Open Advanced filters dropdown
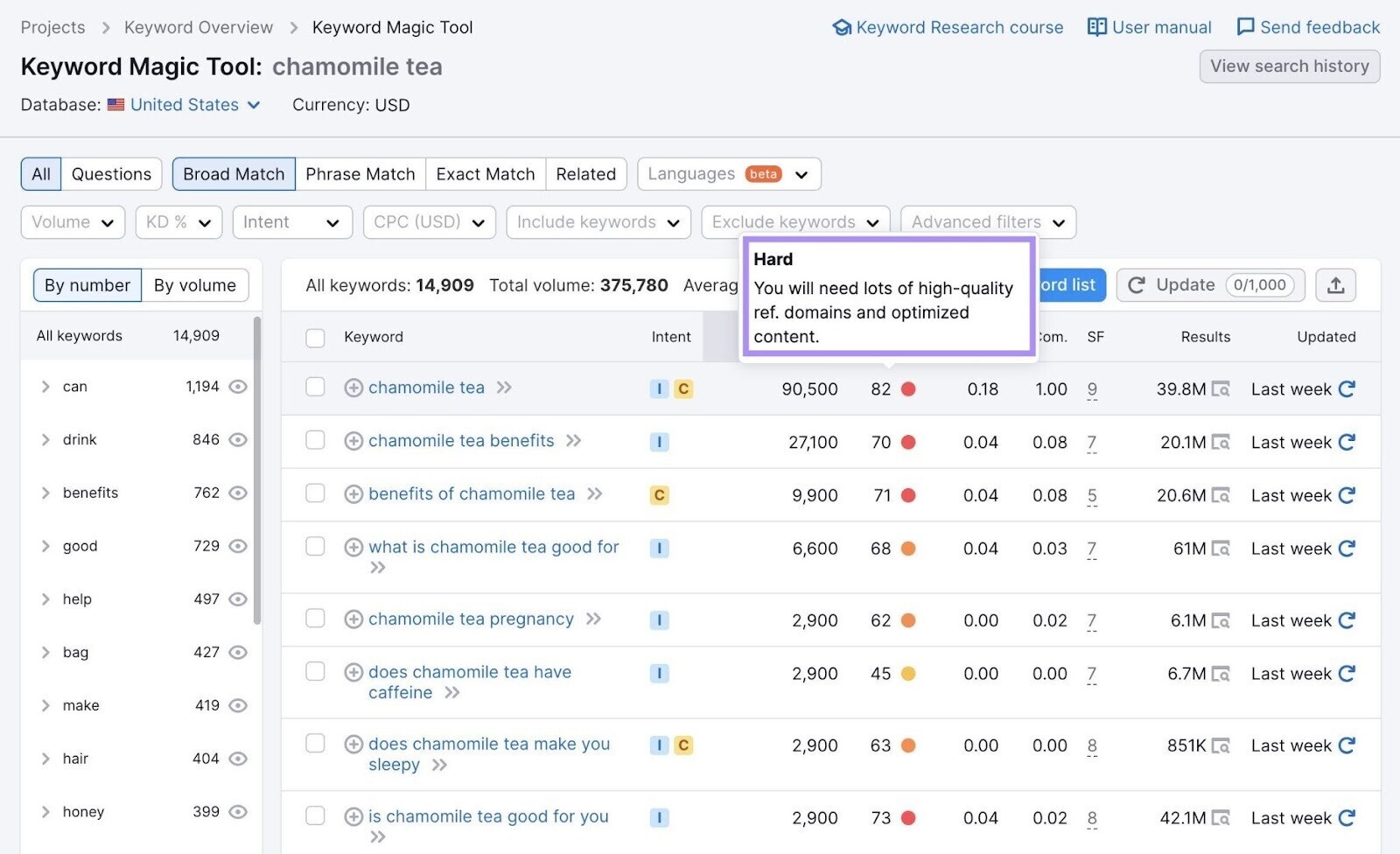Viewport: 1400px width, 854px height. pyautogui.click(x=988, y=222)
